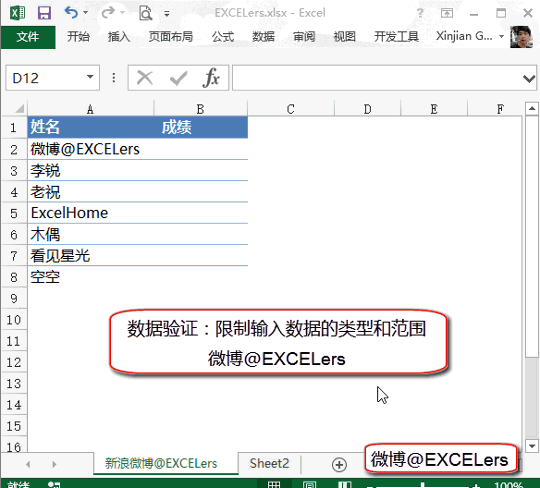The height and width of the screenshot is (488, 540).
Task: Select cell containing 微博@EXCELers in row 2
Action: pos(91,149)
